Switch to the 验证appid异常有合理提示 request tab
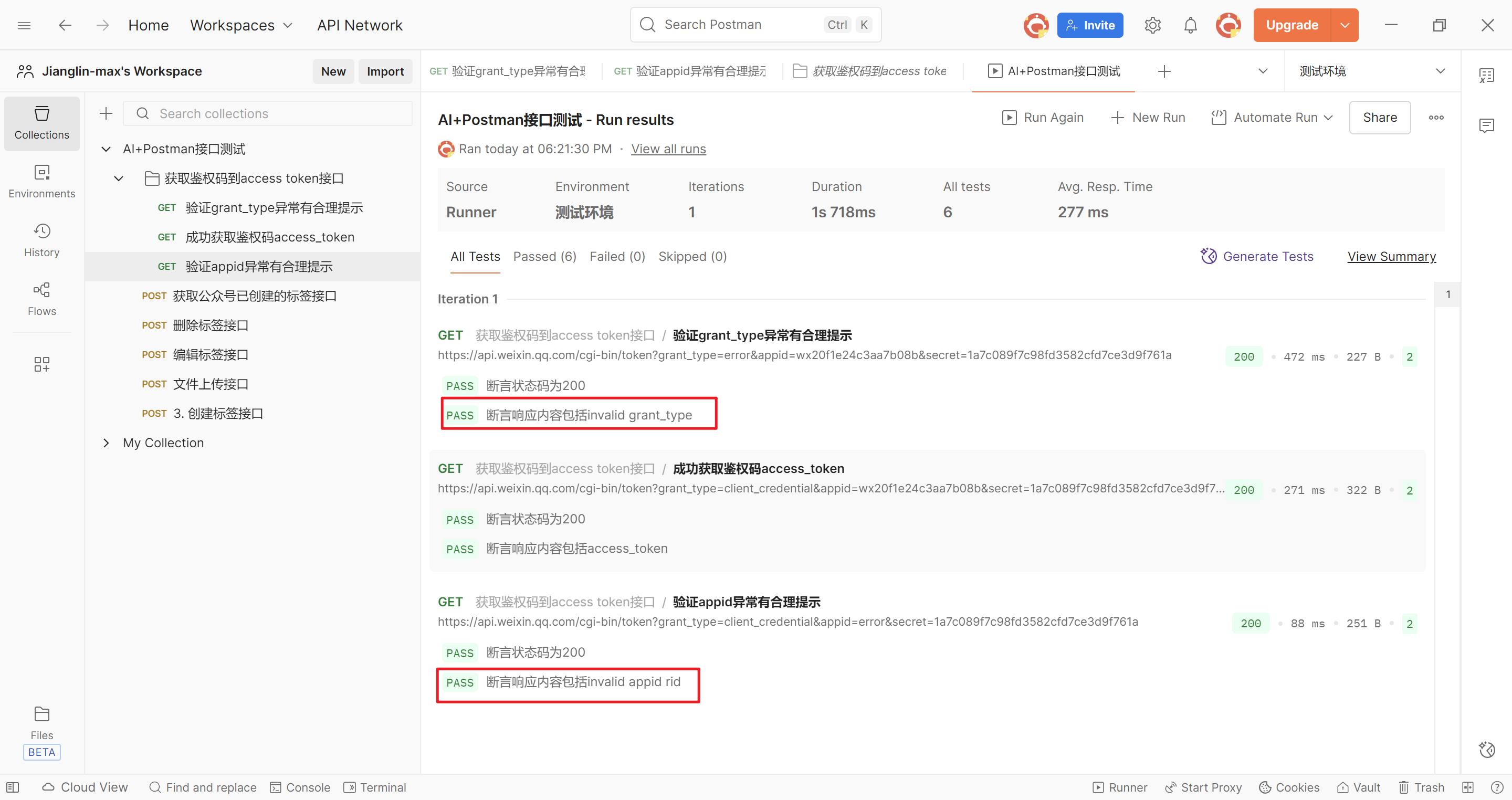Screen dimensions: 1512x800 click(691, 71)
